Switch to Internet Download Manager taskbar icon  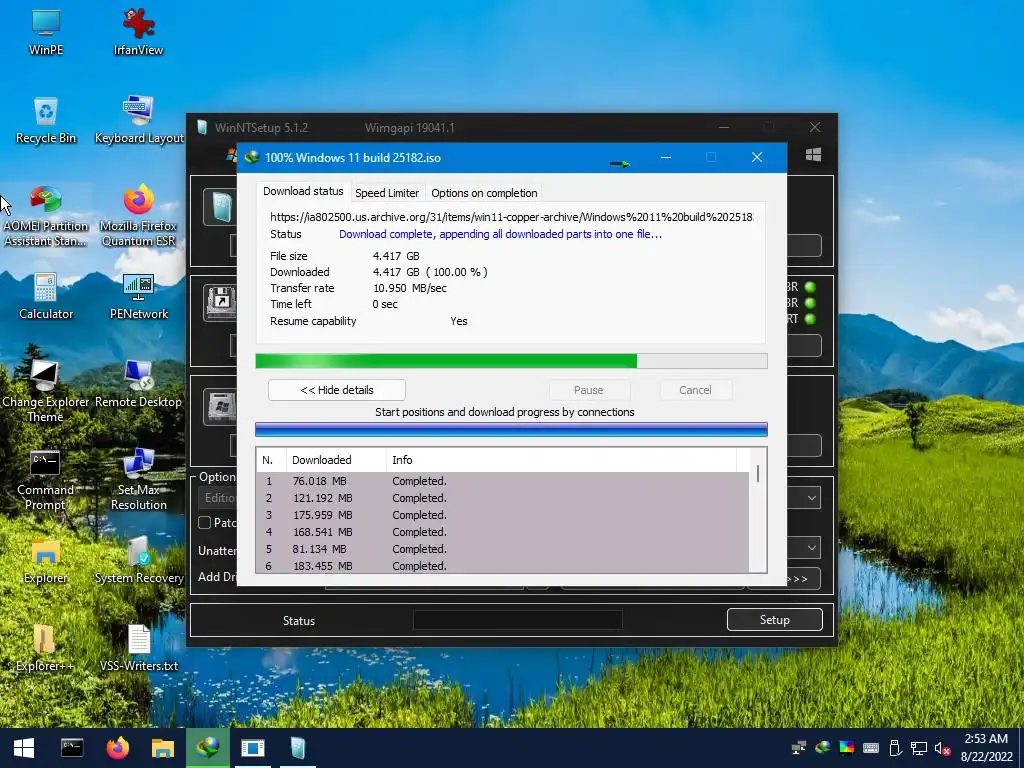coord(208,748)
